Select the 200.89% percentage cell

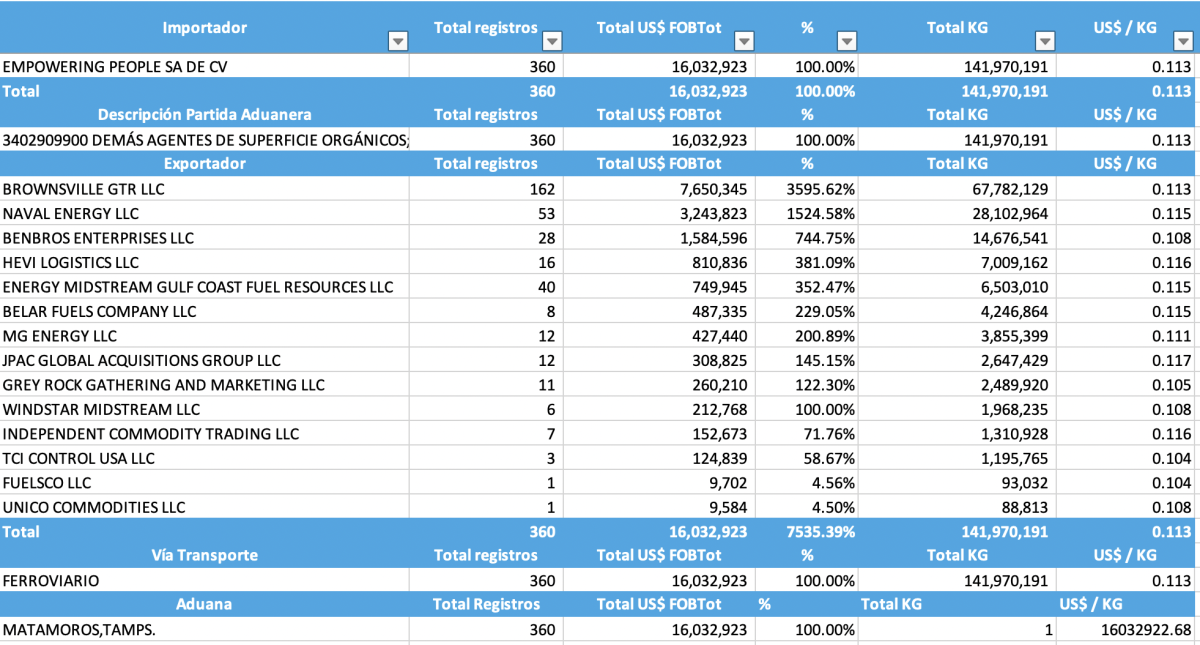point(808,336)
